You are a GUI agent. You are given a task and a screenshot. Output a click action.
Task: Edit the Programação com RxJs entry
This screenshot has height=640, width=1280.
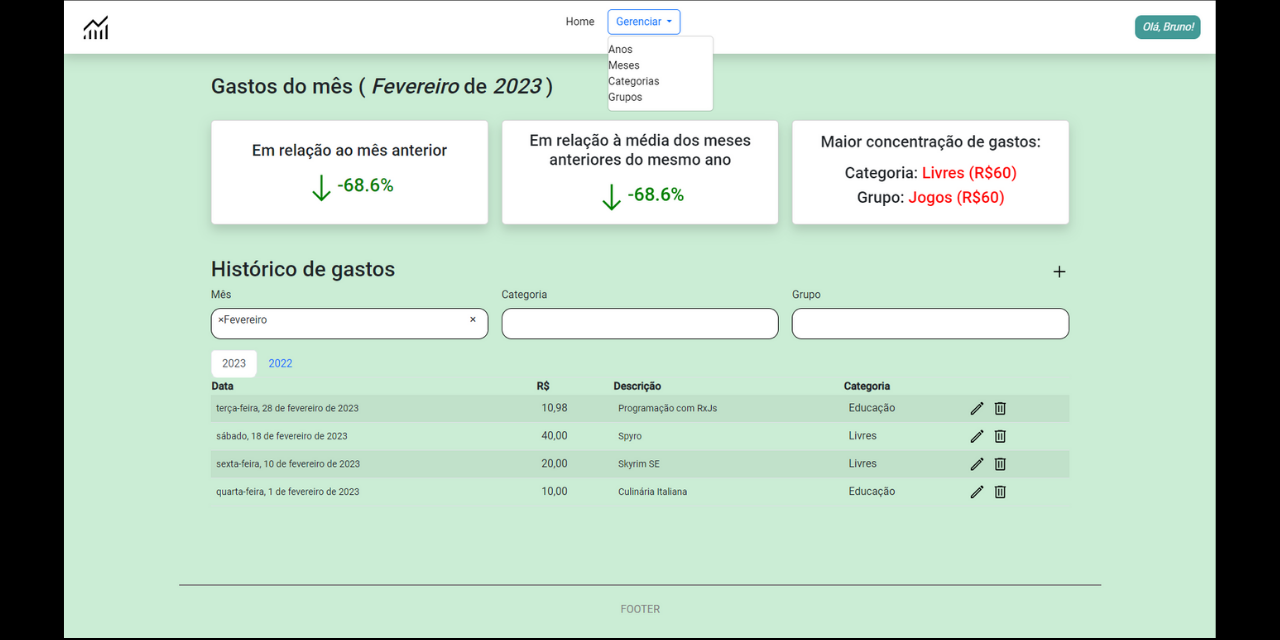(976, 407)
